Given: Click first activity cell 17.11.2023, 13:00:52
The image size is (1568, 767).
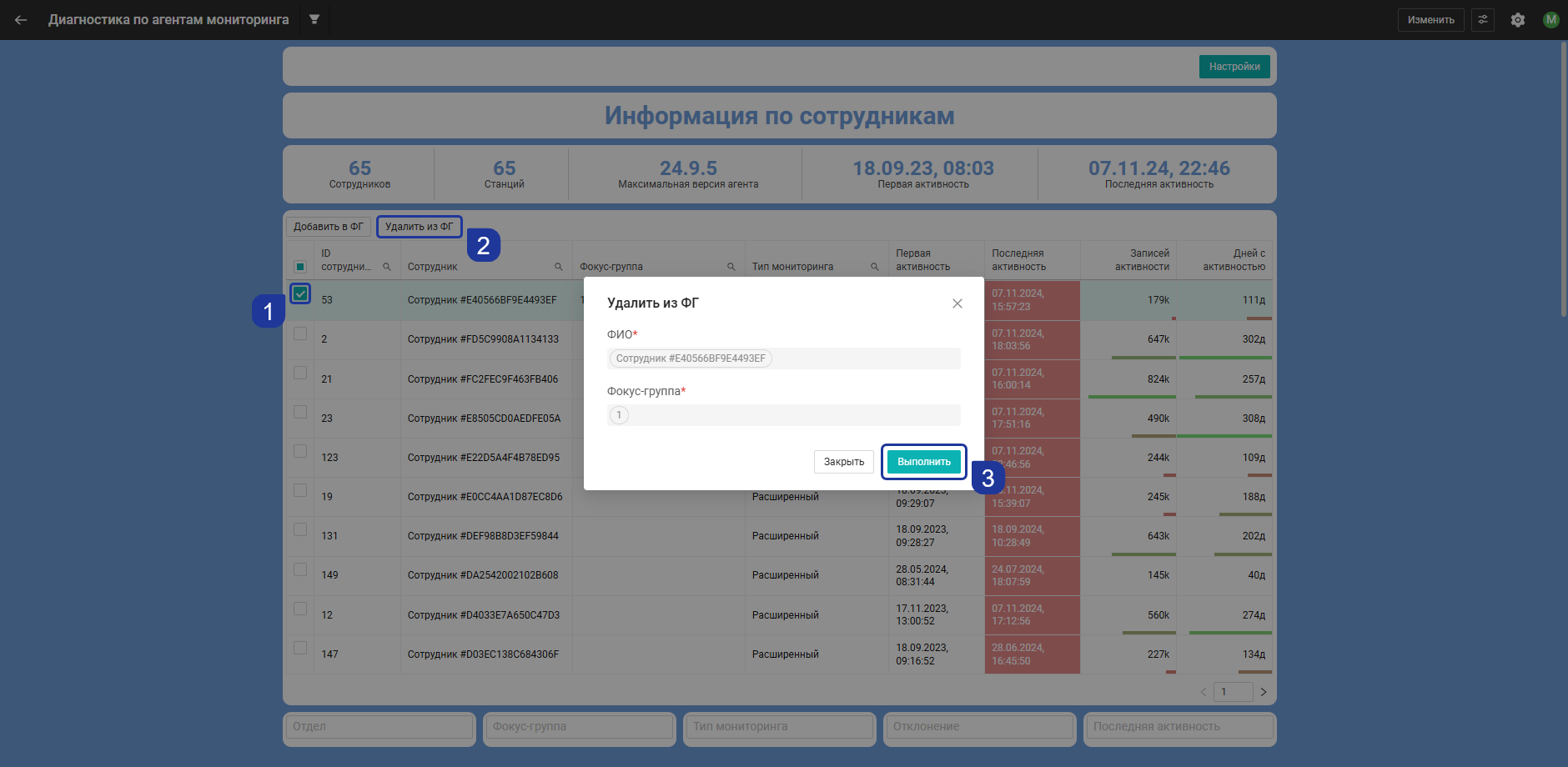Looking at the screenshot, I should pyautogui.click(x=937, y=615).
